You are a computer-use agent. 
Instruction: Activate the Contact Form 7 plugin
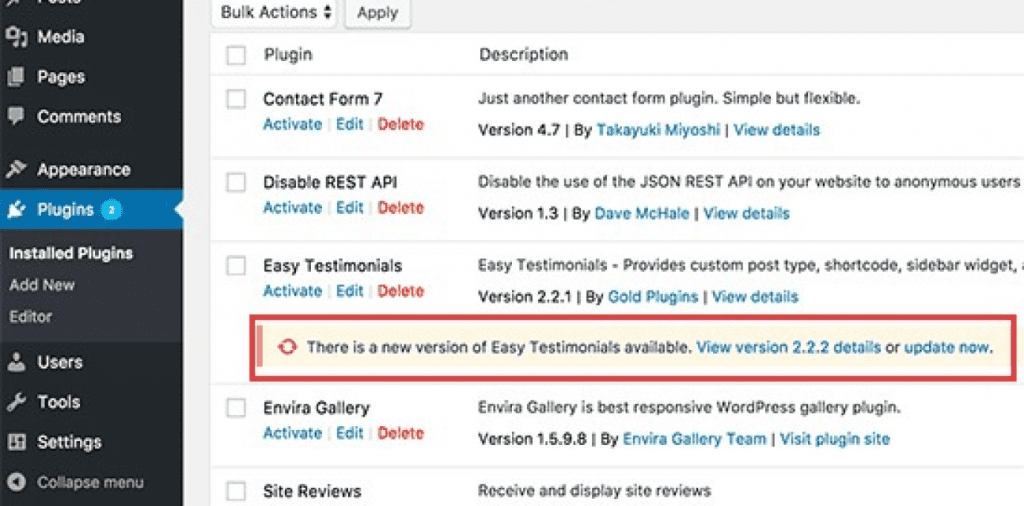pos(293,124)
